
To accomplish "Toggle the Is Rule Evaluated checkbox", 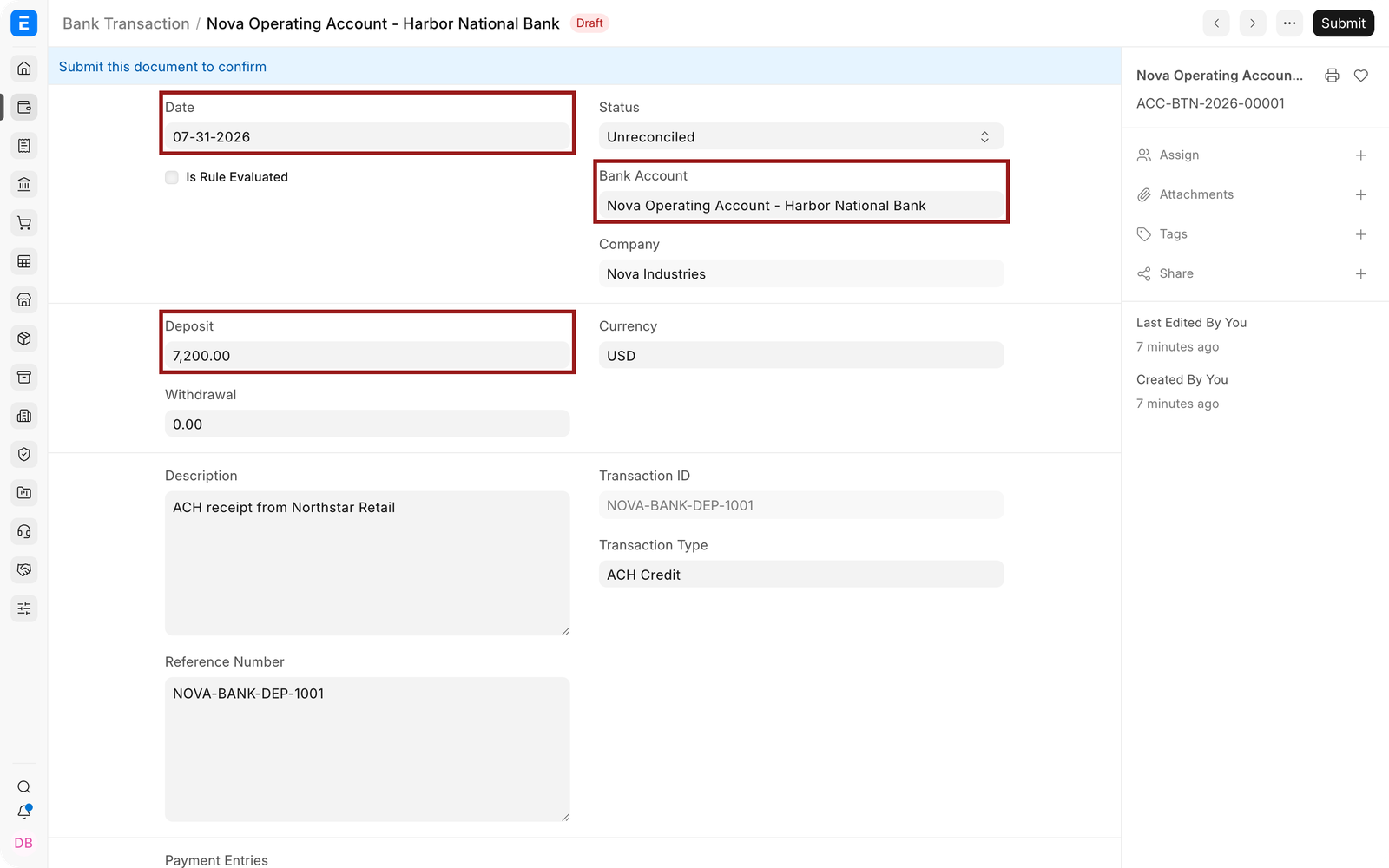I will 172,177.
